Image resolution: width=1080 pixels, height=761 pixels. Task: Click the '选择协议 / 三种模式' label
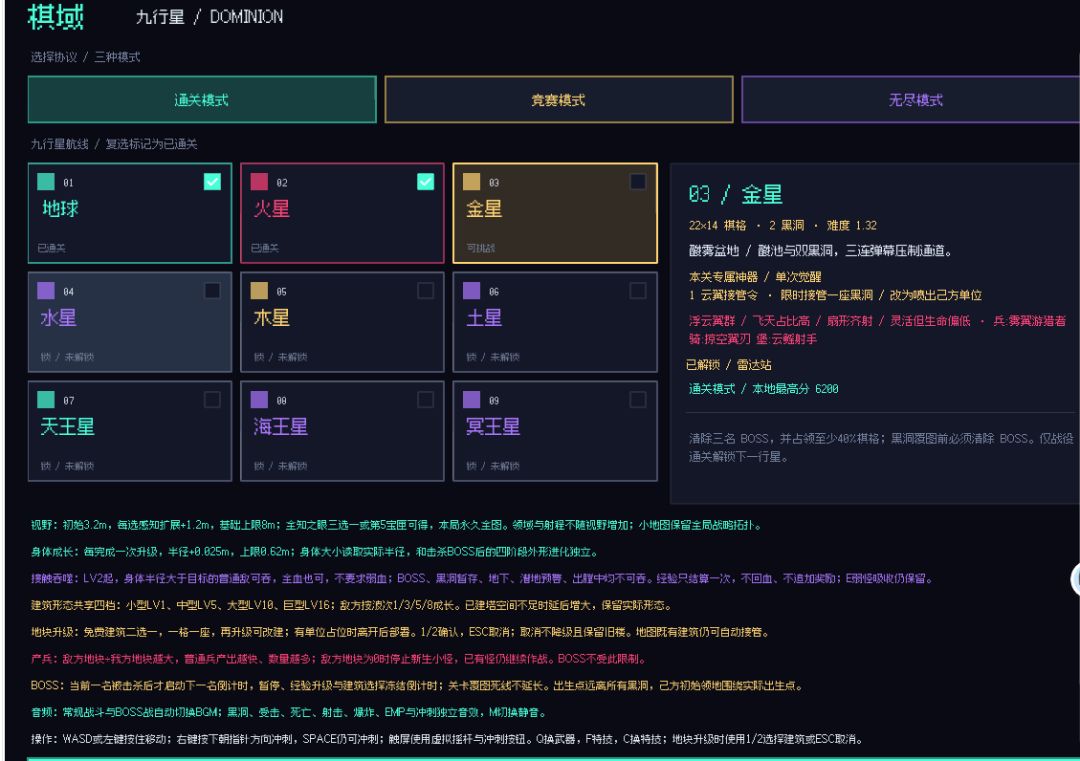click(85, 57)
